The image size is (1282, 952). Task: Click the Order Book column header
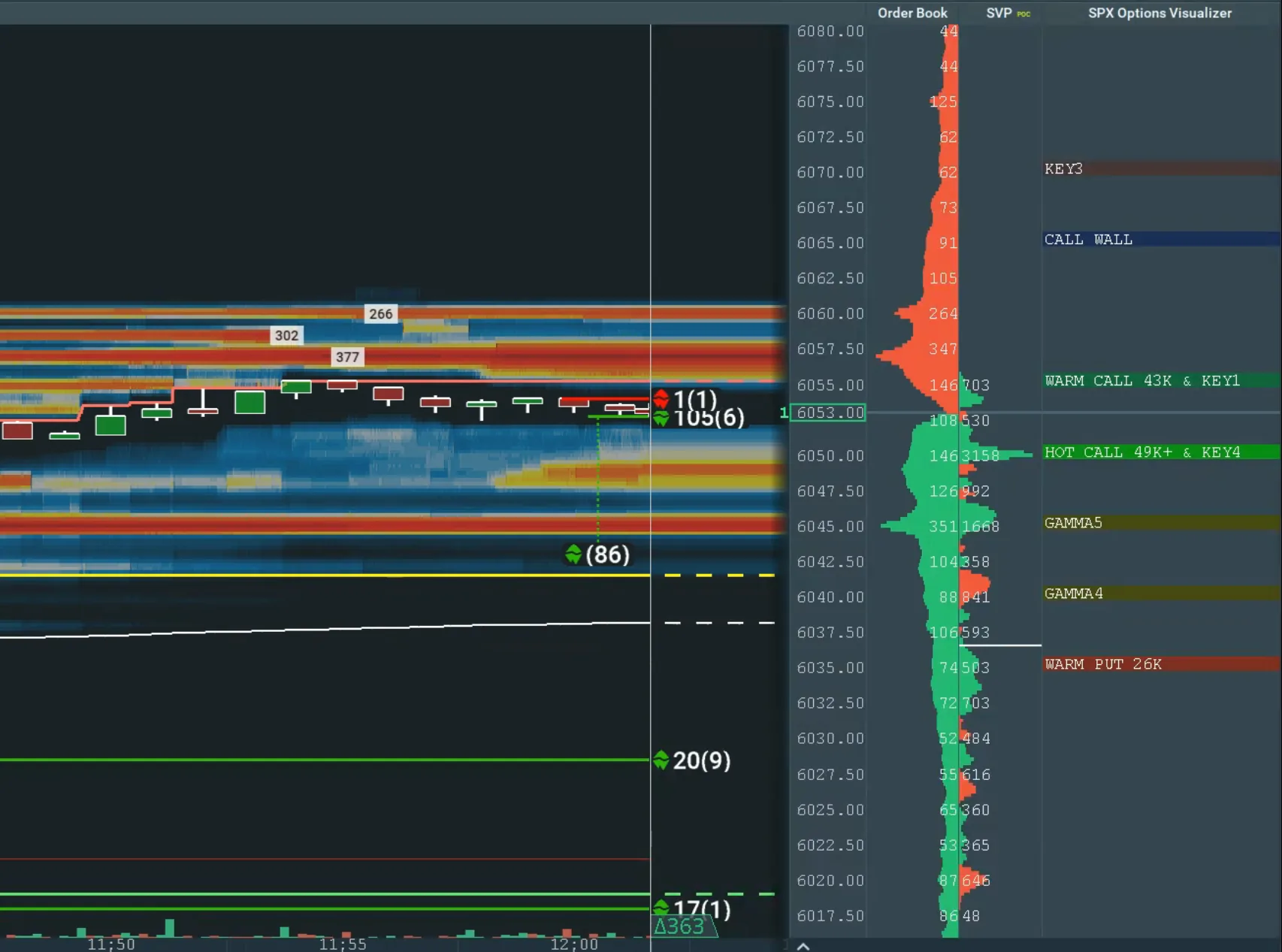912,13
